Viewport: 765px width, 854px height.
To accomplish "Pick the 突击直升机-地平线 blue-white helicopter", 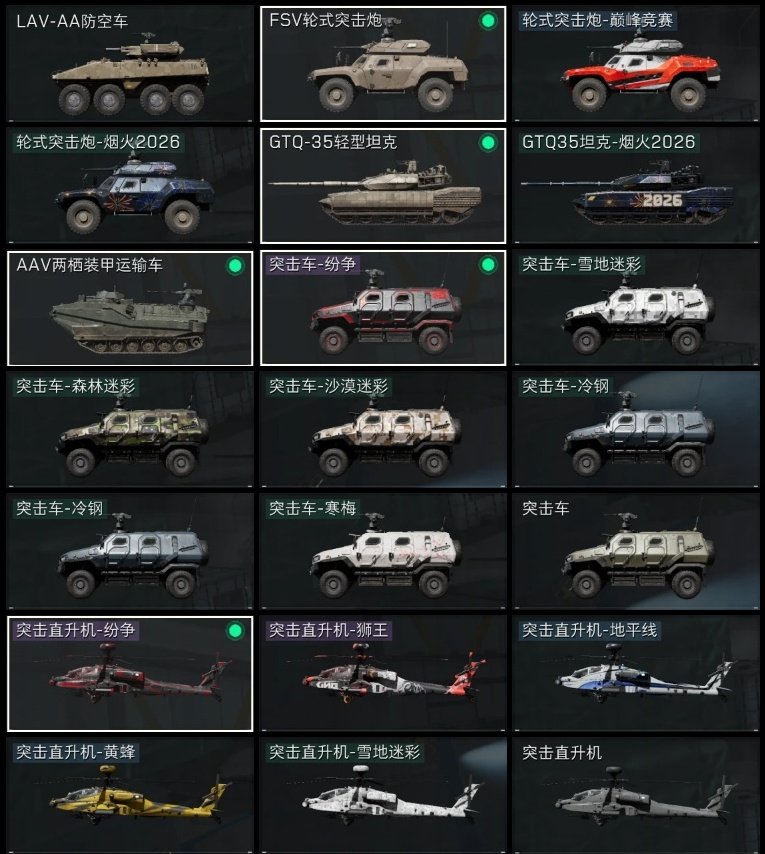I will pyautogui.click(x=636, y=673).
